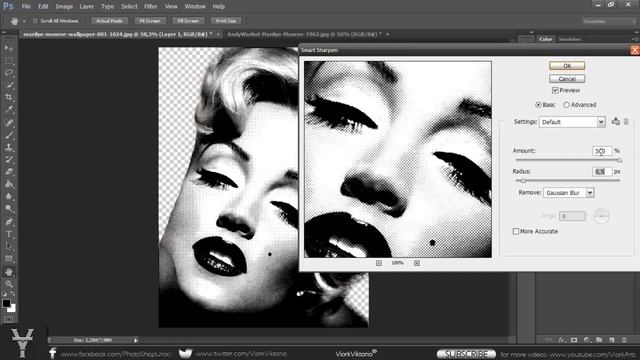Viewport: 640px width, 360px height.
Task: Select the Brush tool
Action: tap(9, 135)
